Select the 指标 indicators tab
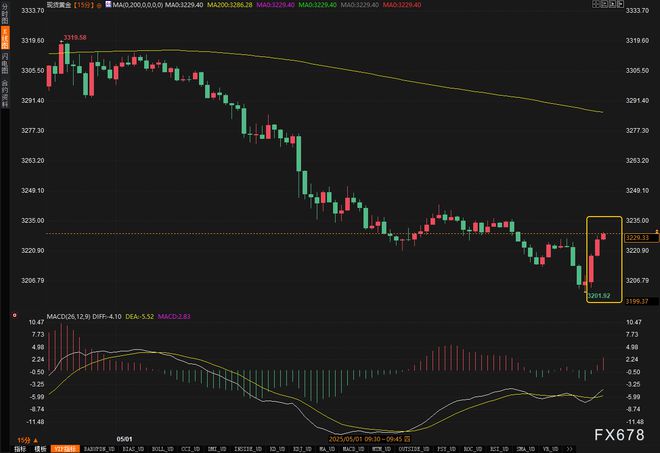Screen dimensions: 660x453 click(20, 449)
